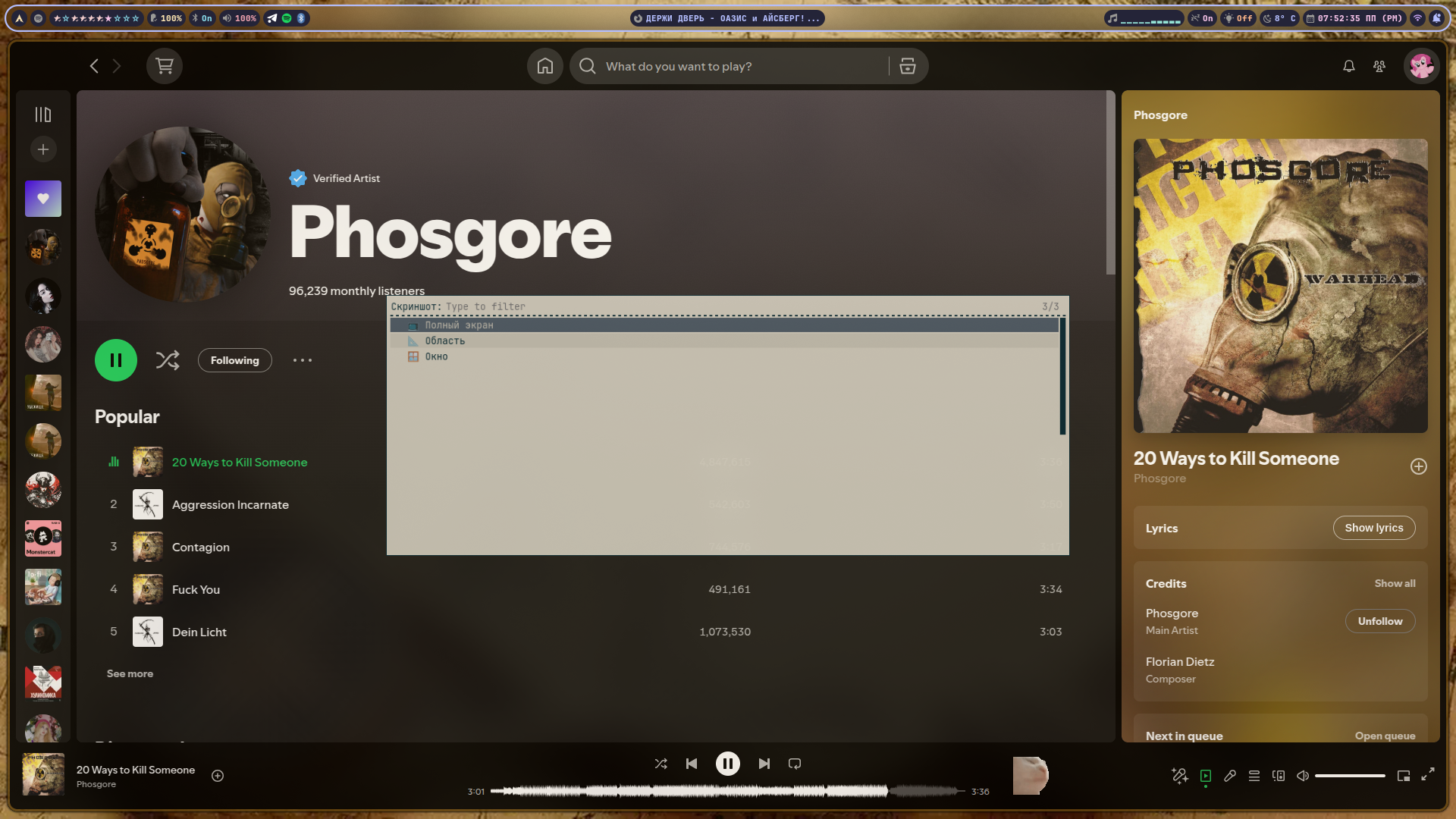The image size is (1456, 819).
Task: Toggle Now Playing view button
Action: [x=1206, y=776]
